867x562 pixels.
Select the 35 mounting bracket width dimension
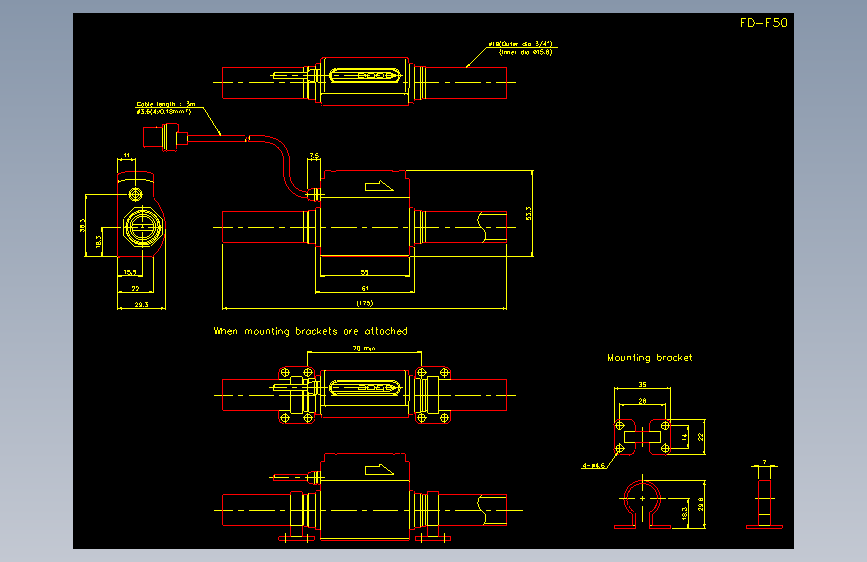point(643,384)
